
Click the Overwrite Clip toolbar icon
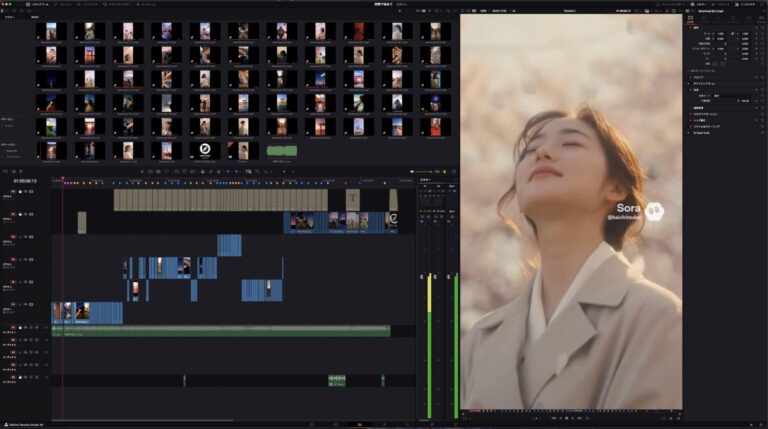click(185, 171)
